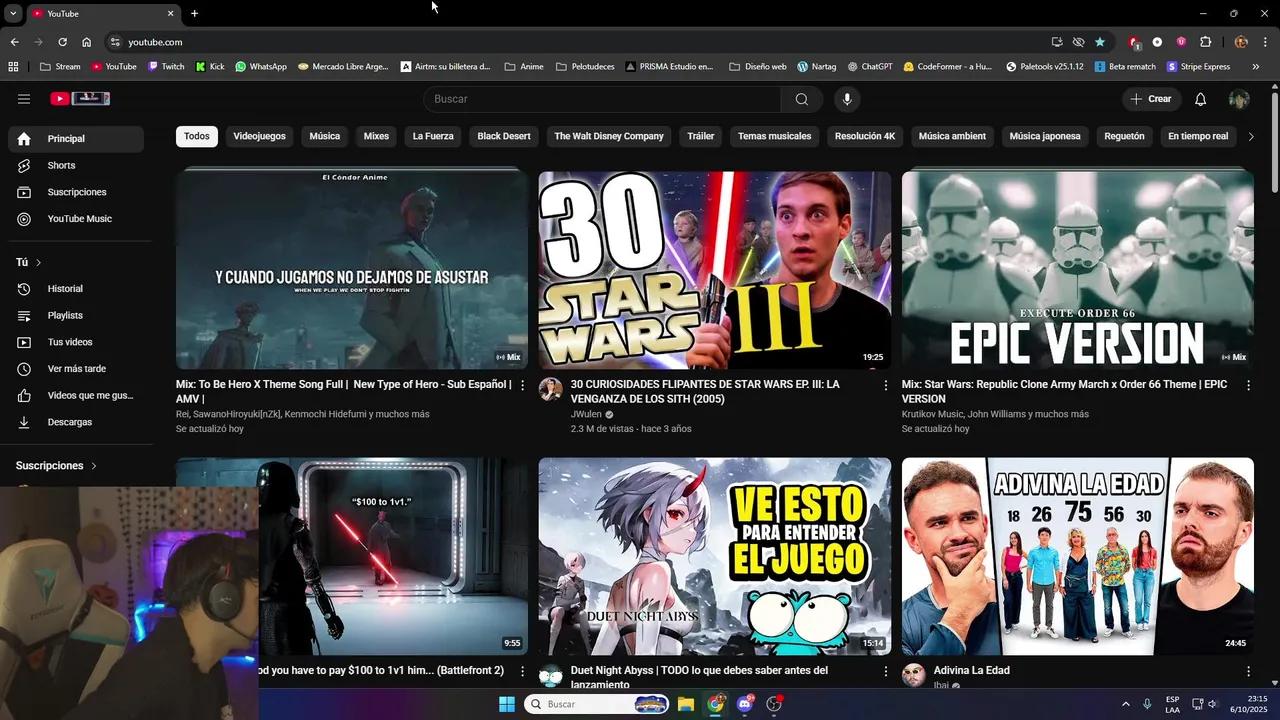Open Playlists in the sidebar
Viewport: 1280px width, 720px height.
[x=76, y=315]
